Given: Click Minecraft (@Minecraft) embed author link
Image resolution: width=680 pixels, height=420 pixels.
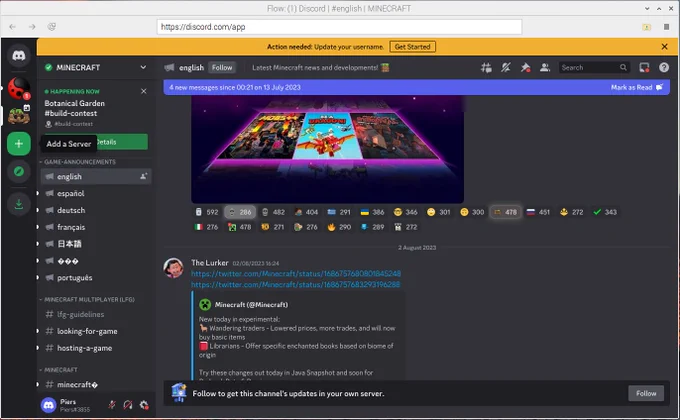Looking at the screenshot, I should tap(252, 305).
